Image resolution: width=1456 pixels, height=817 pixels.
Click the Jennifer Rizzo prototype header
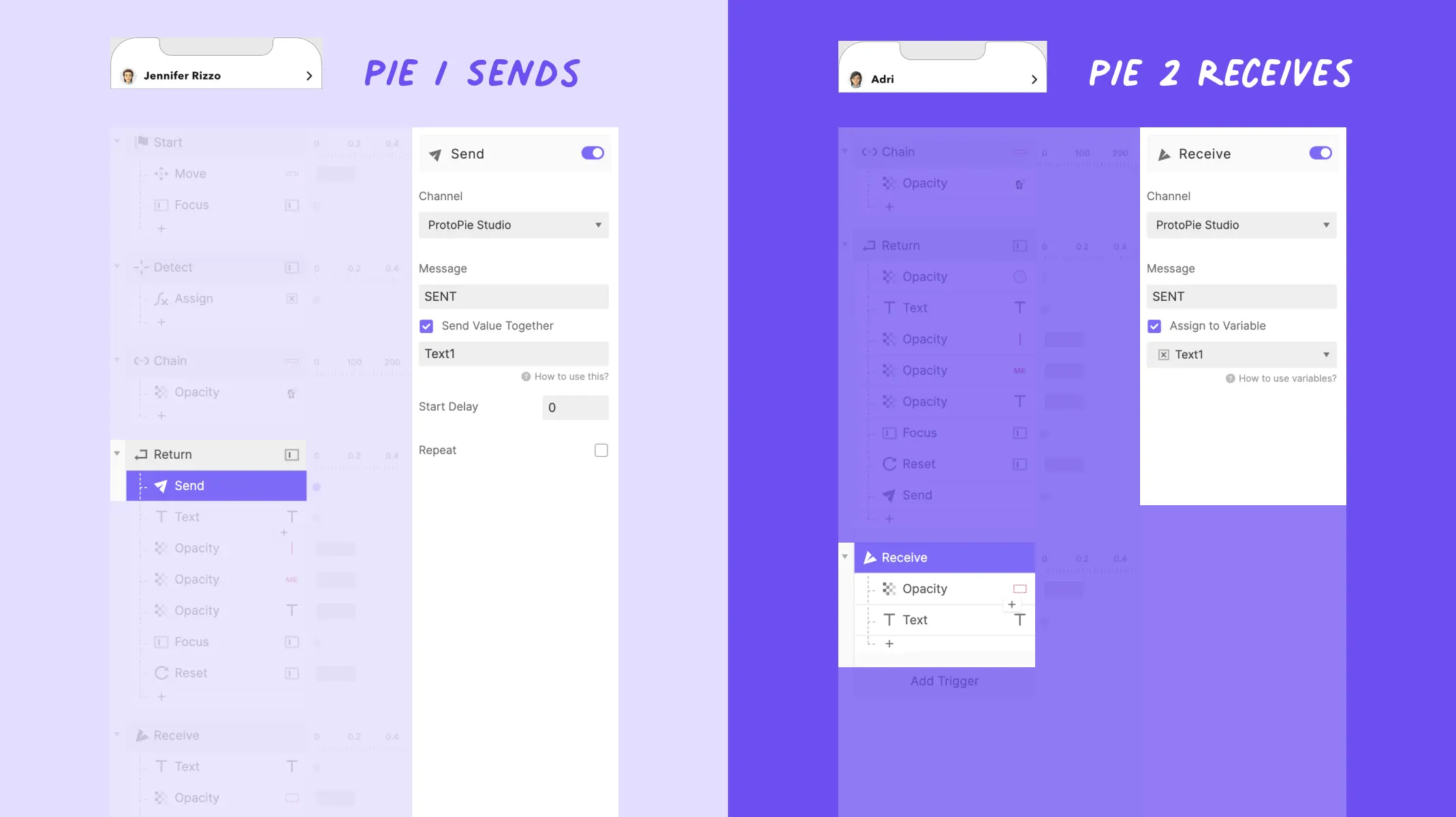216,75
